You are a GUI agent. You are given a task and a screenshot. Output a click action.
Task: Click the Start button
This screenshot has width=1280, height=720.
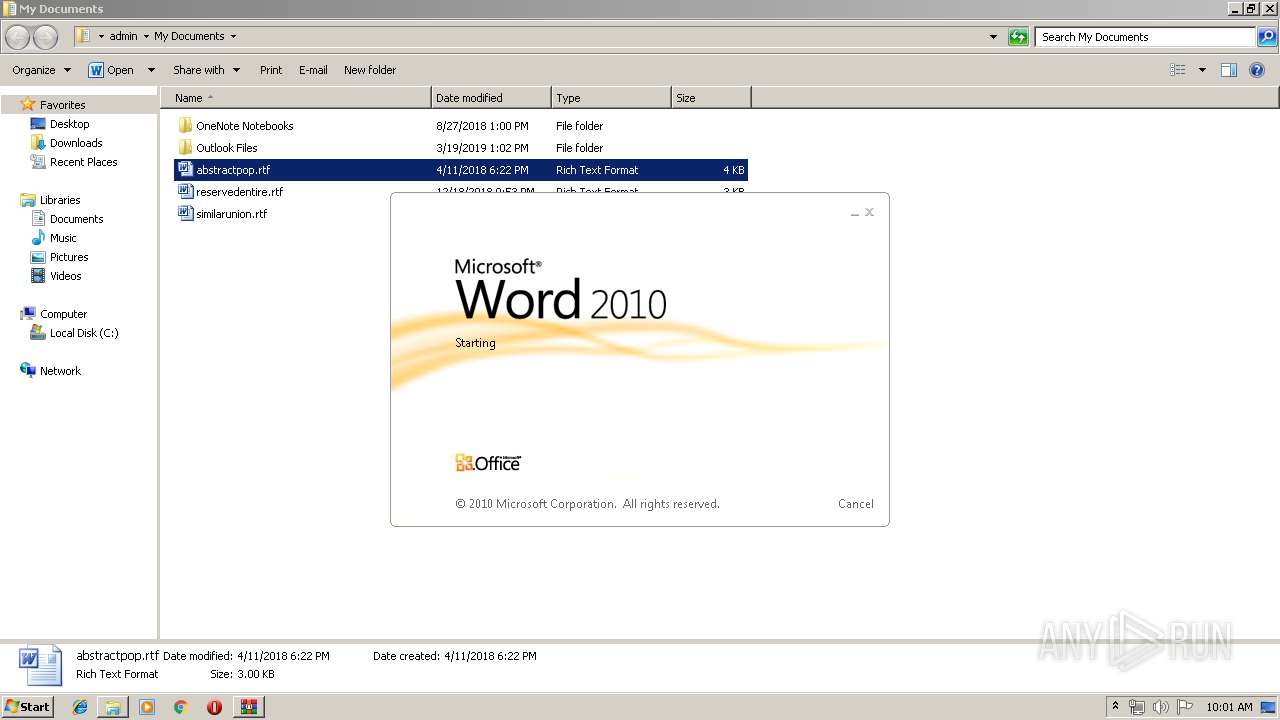28,706
